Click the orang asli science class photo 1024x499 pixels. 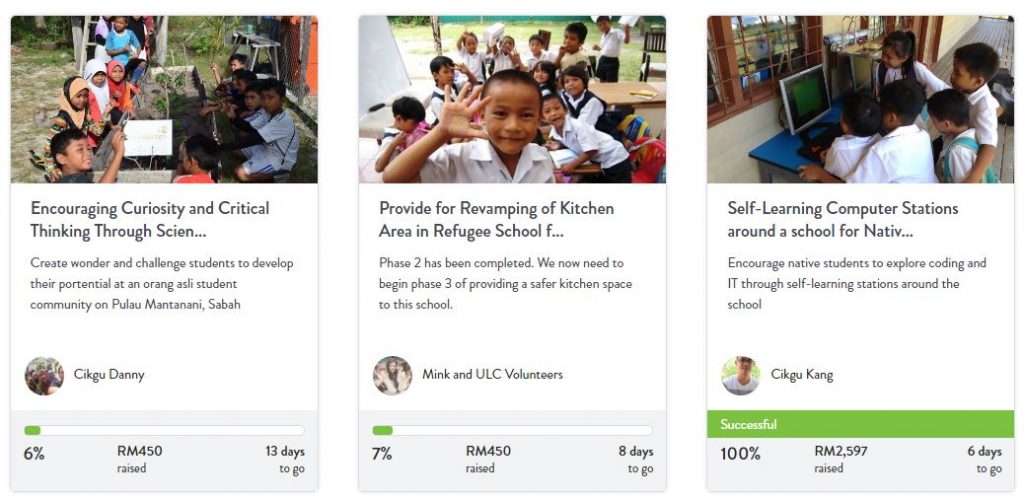click(x=164, y=99)
